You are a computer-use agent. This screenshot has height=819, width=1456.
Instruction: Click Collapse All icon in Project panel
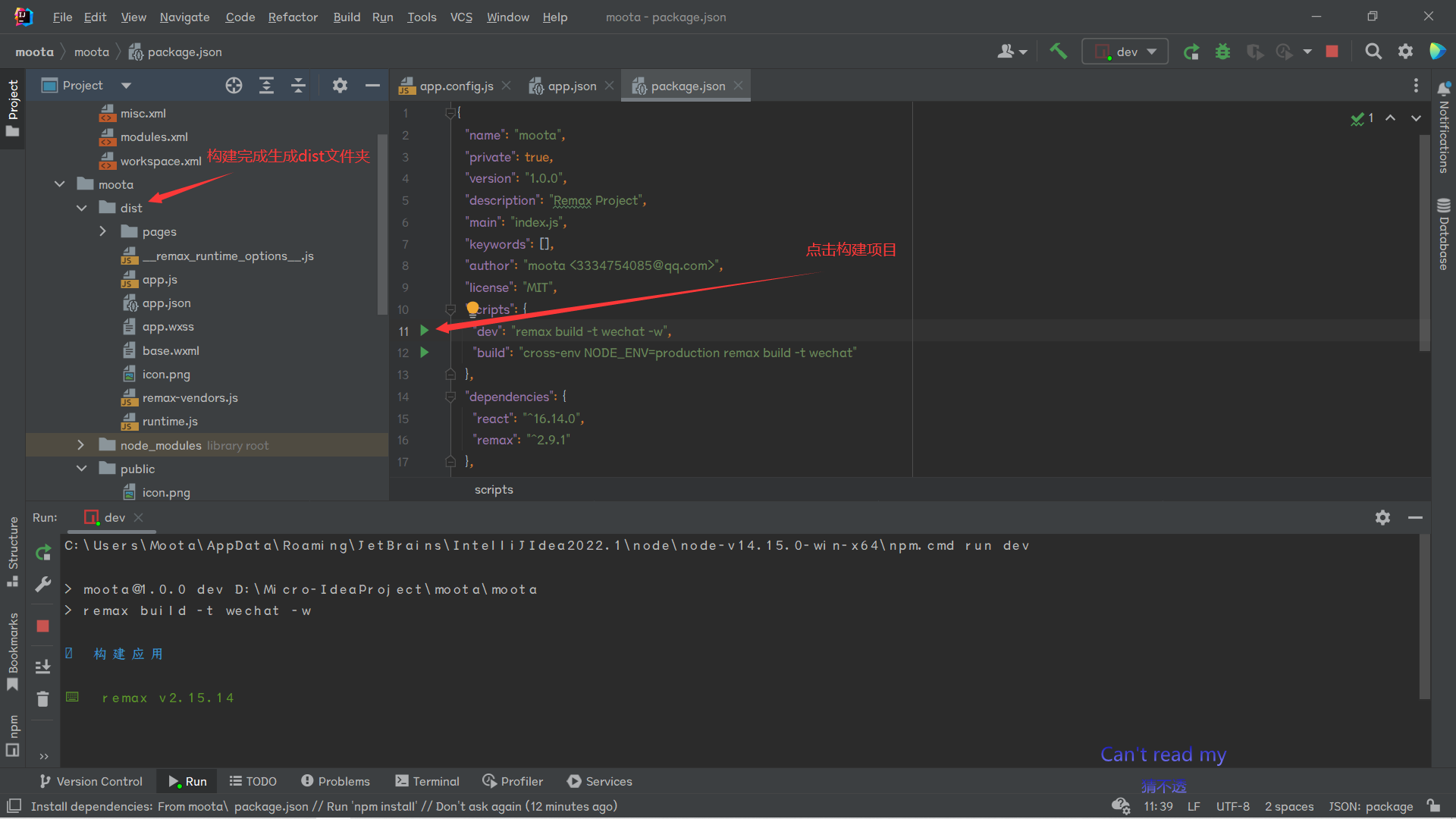point(298,86)
